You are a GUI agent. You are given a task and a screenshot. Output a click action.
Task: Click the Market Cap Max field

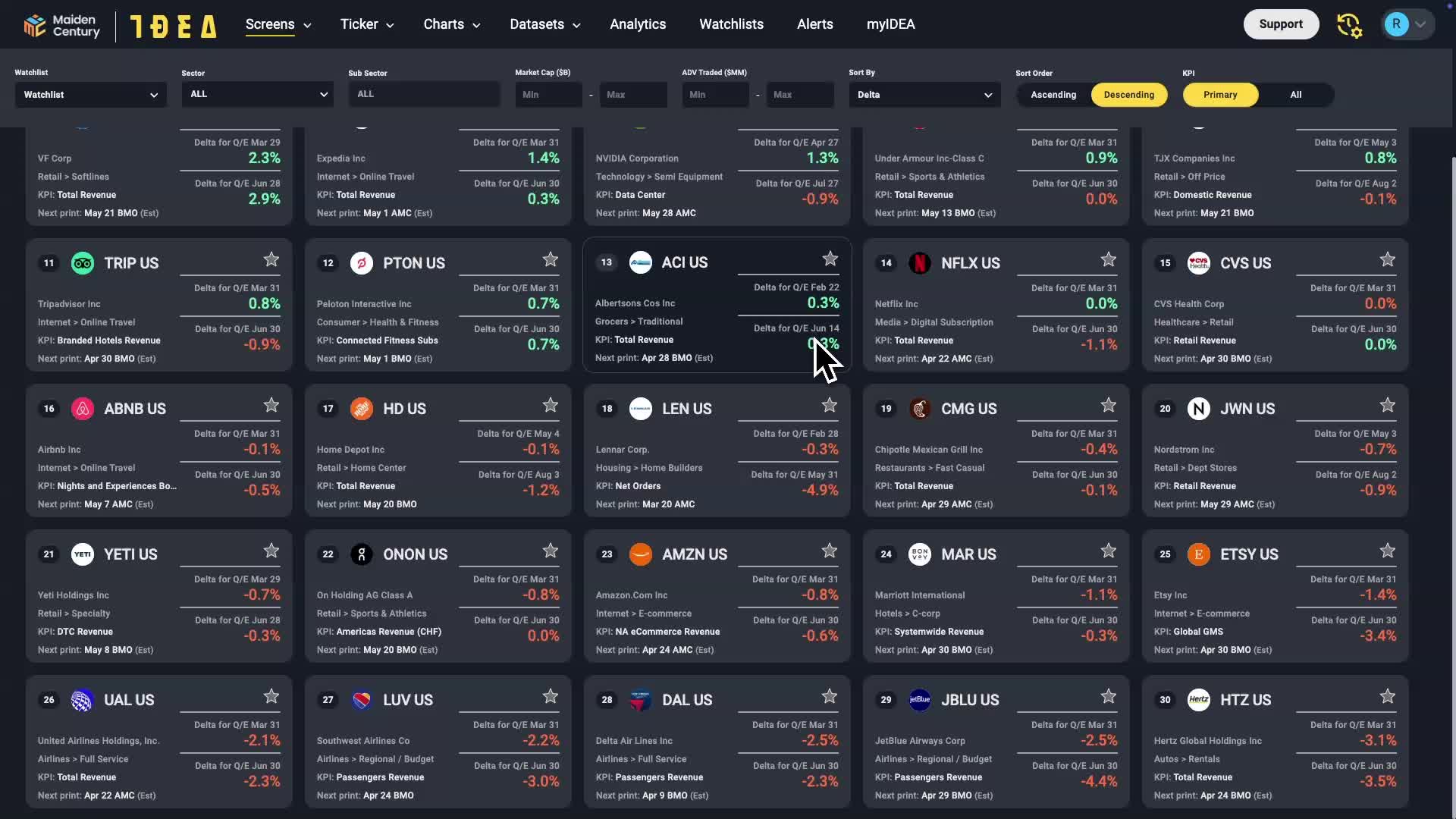[x=634, y=95]
